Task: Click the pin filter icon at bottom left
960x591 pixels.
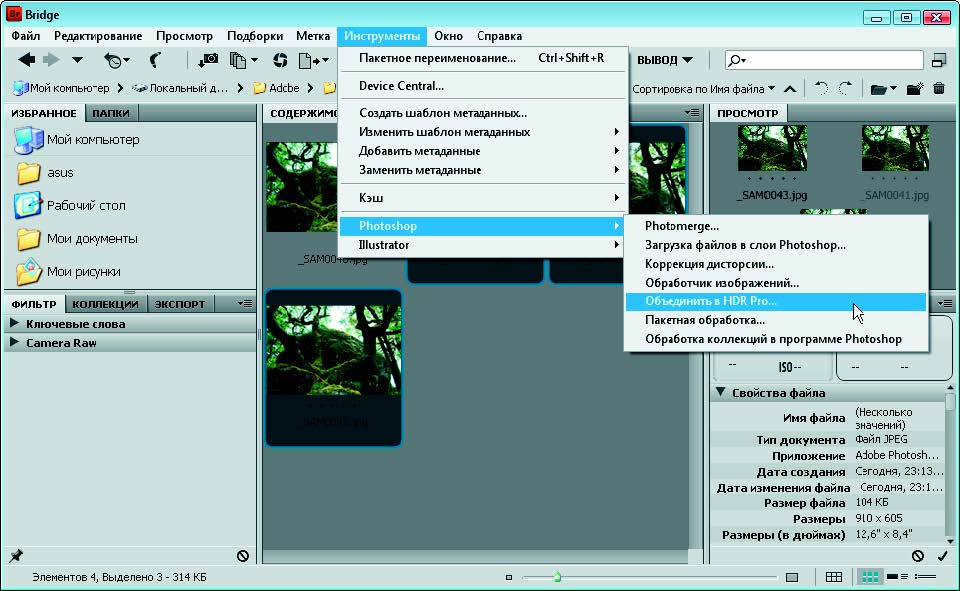Action: pyautogui.click(x=16, y=555)
